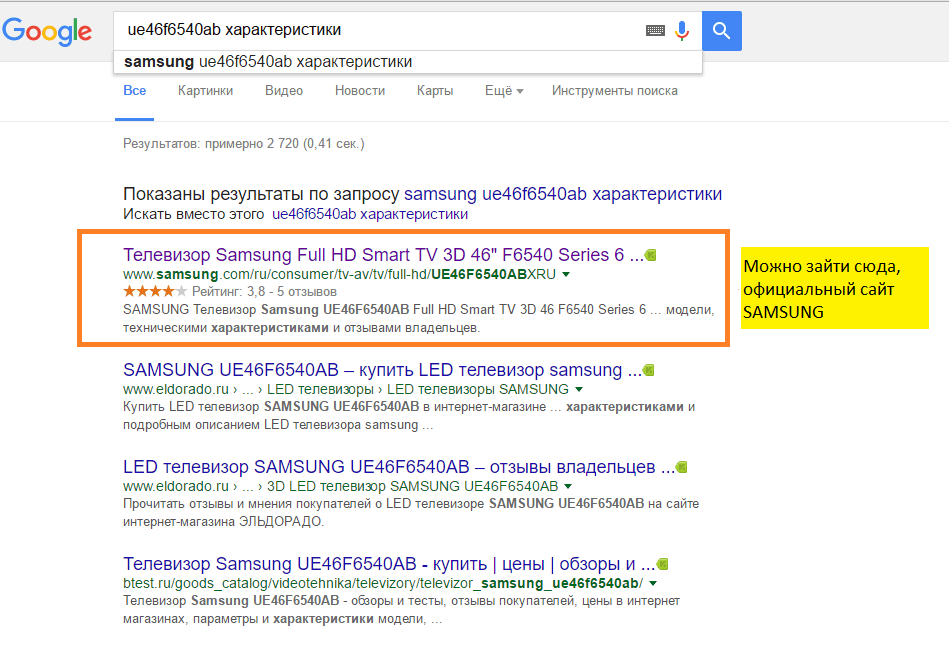Switch to the Карты tab
Screen dimensions: 949x646
click(x=435, y=91)
